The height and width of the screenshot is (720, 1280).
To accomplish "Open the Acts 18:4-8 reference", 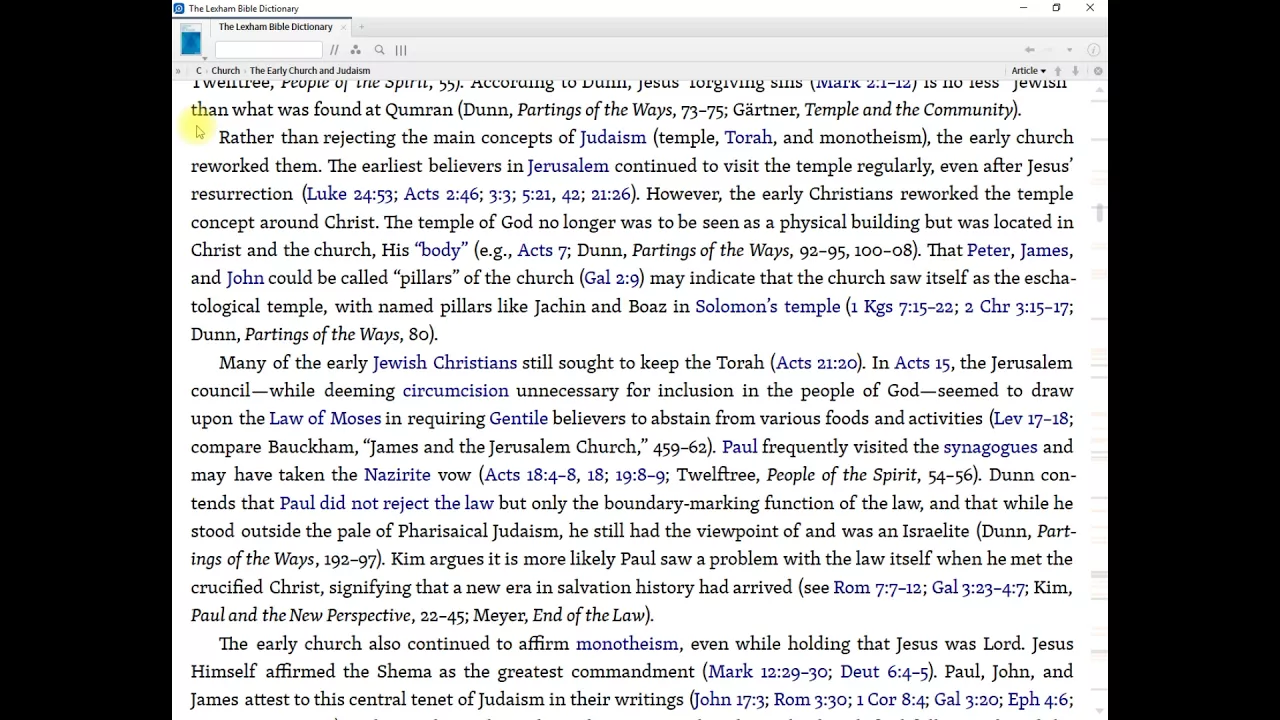I will point(531,475).
